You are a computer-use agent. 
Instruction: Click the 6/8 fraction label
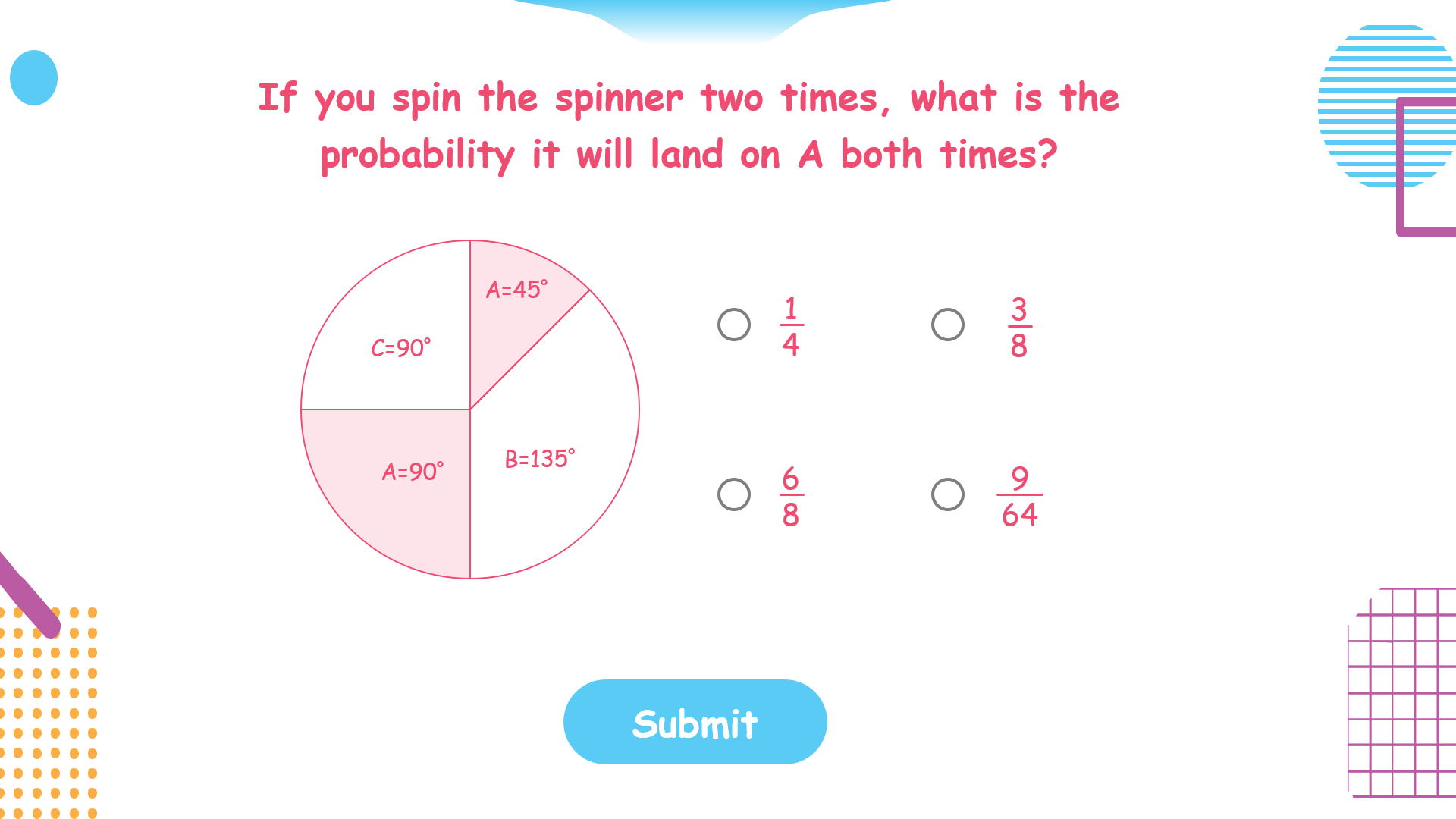[791, 497]
